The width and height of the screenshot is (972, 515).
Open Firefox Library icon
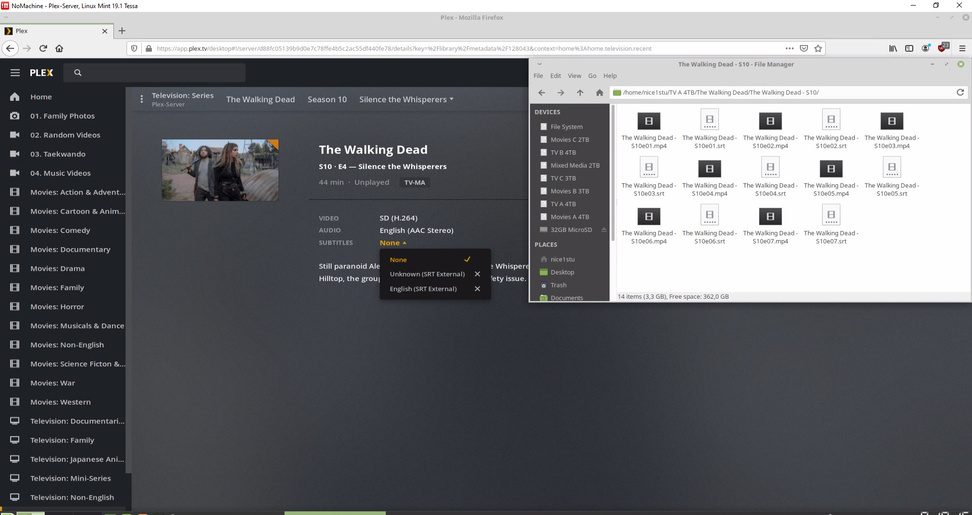click(x=893, y=48)
